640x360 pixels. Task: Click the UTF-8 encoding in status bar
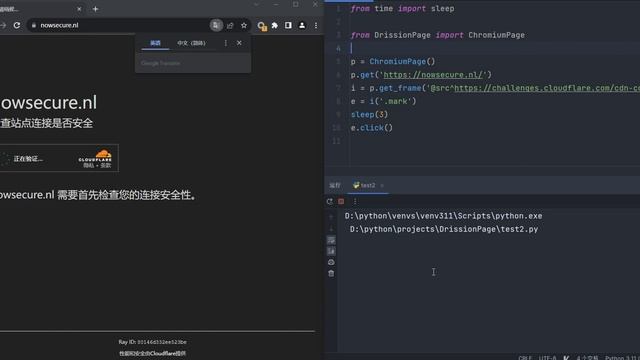click(x=547, y=358)
